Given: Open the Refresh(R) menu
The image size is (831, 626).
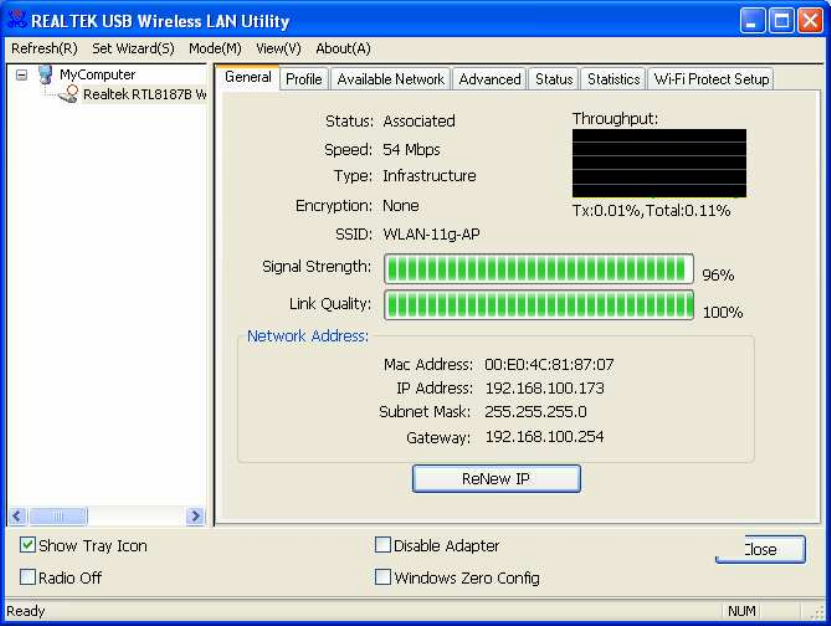Looking at the screenshot, I should 44,49.
